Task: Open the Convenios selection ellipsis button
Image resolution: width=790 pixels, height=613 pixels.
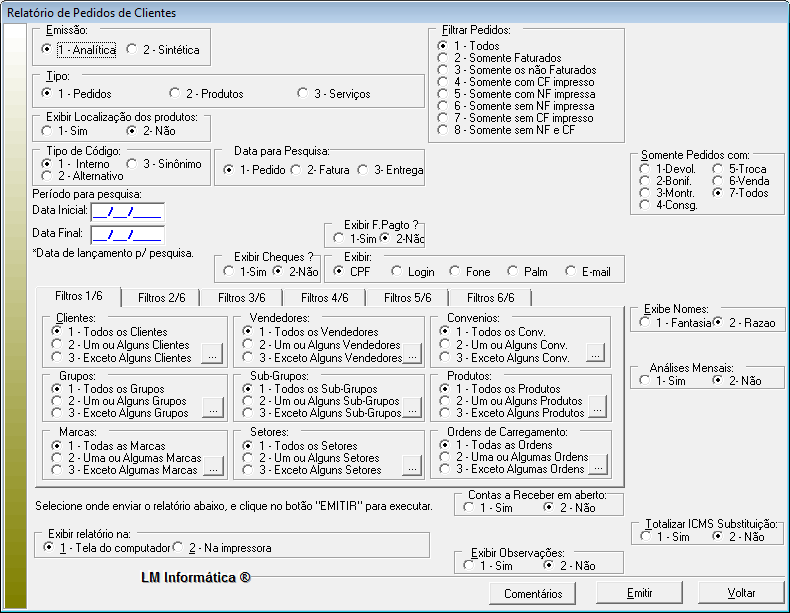Action: [595, 352]
